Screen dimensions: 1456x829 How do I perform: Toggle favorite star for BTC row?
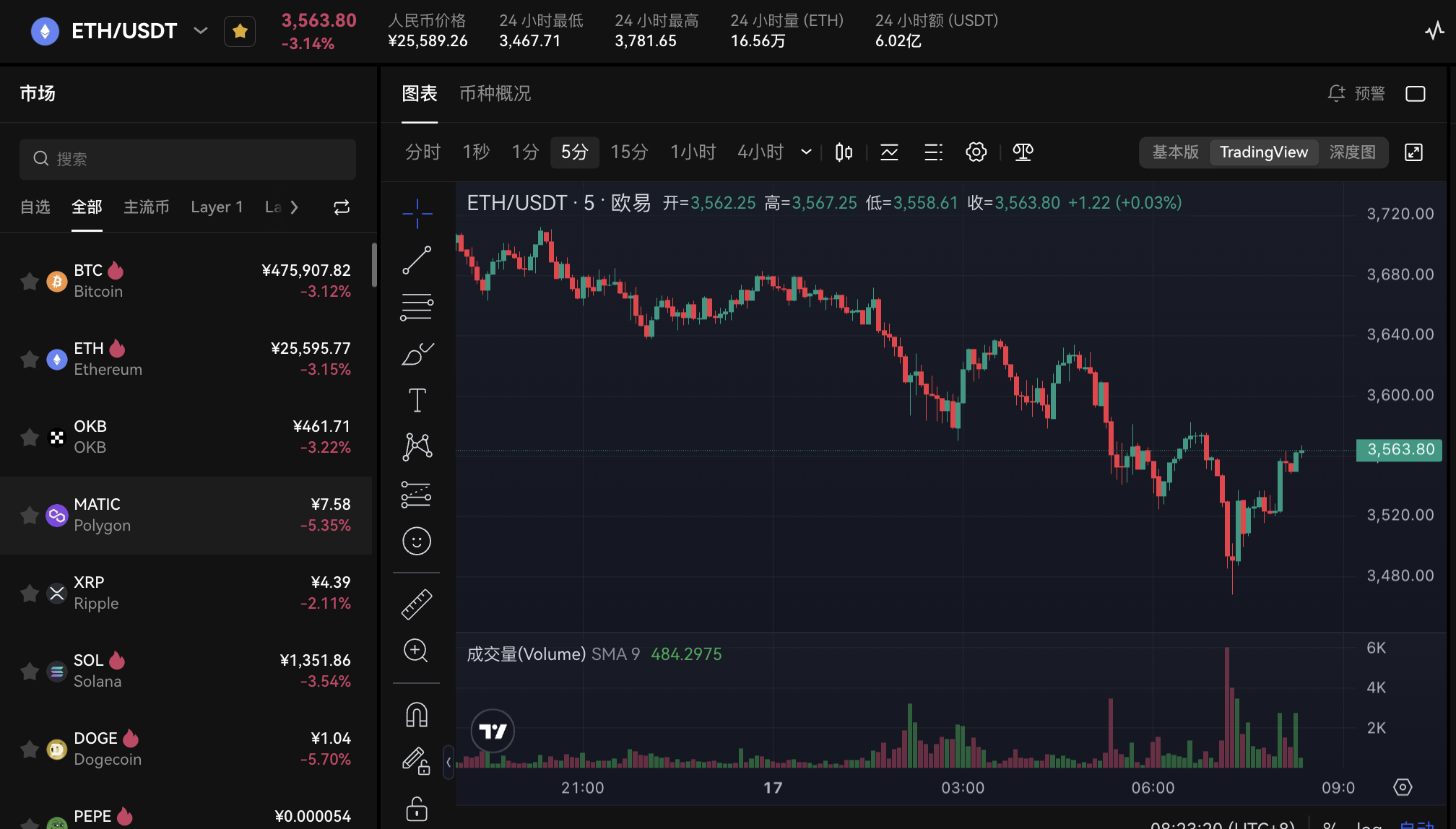click(x=30, y=281)
